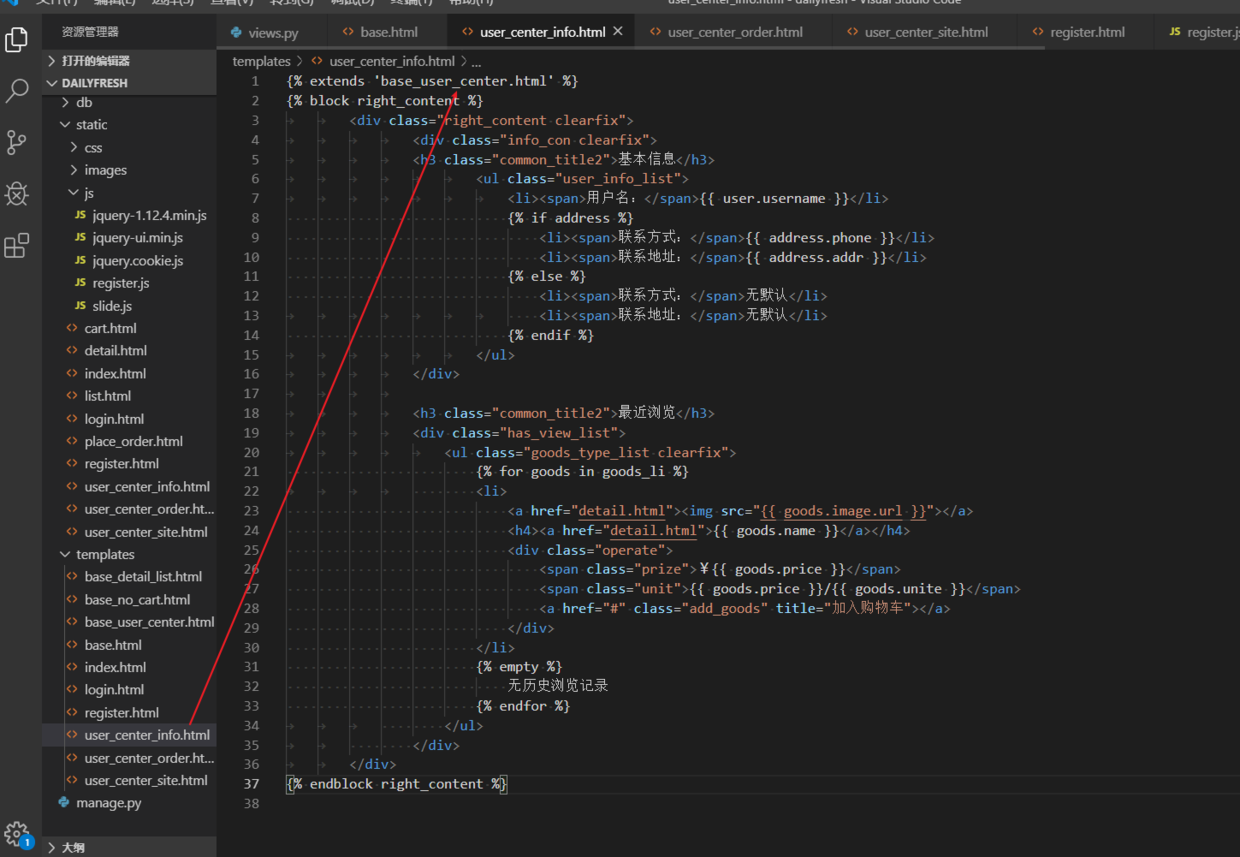This screenshot has width=1240, height=857.
Task: Follow the detail.html link on line 24
Action: pyautogui.click(x=652, y=531)
